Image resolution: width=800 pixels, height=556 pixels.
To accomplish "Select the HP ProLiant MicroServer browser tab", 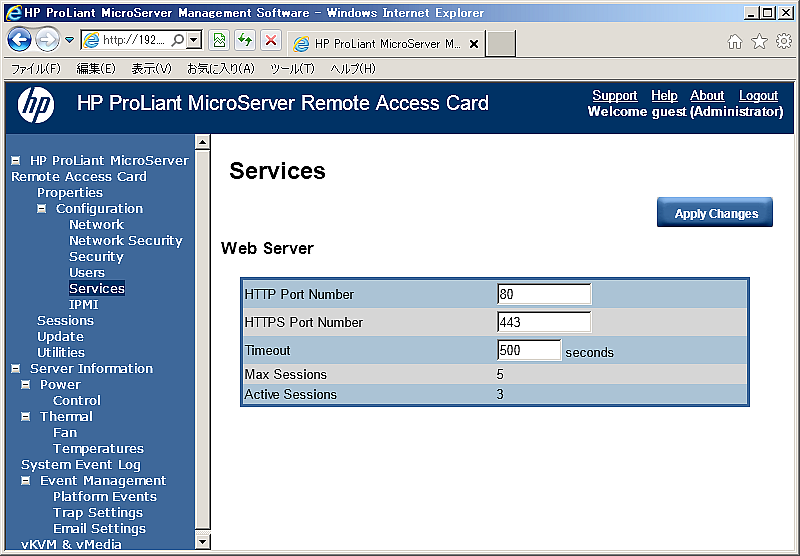I will [x=386, y=44].
